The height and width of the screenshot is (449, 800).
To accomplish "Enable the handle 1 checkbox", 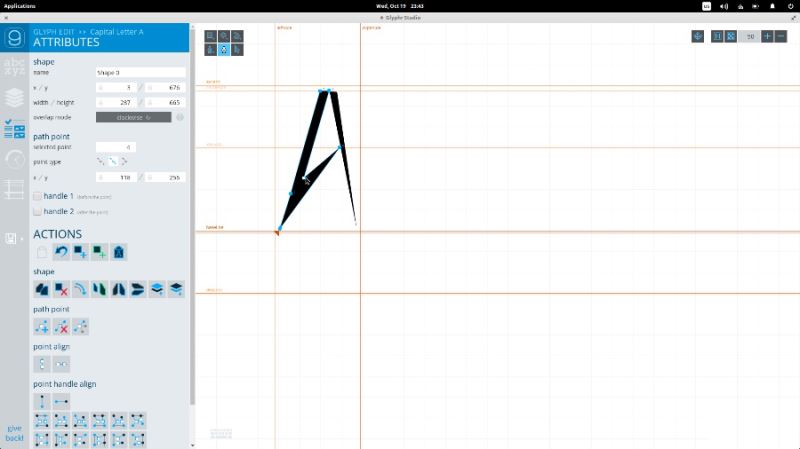I will (x=37, y=196).
